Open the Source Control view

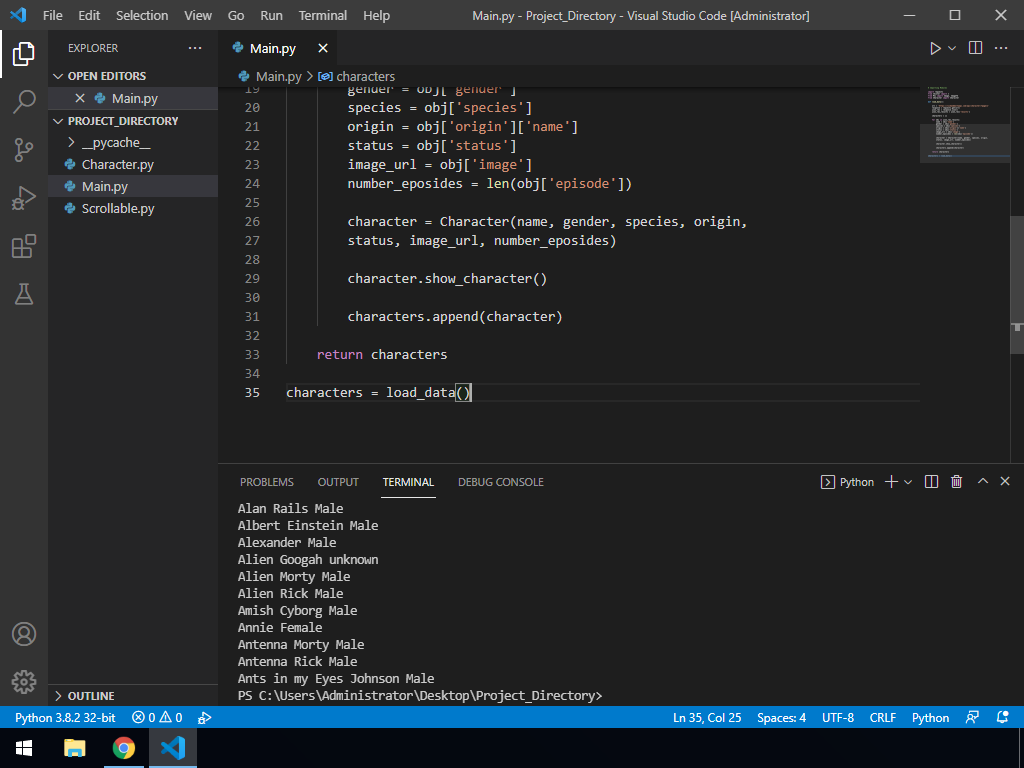pyautogui.click(x=24, y=150)
